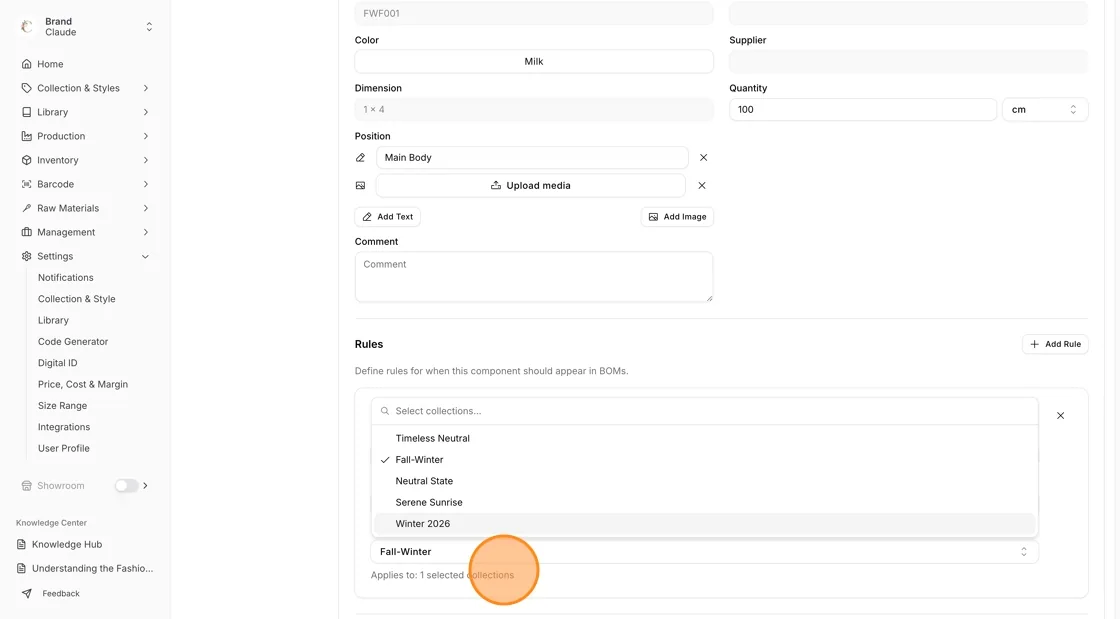
Task: Focus the Quantity field showing 100
Action: tap(863, 109)
